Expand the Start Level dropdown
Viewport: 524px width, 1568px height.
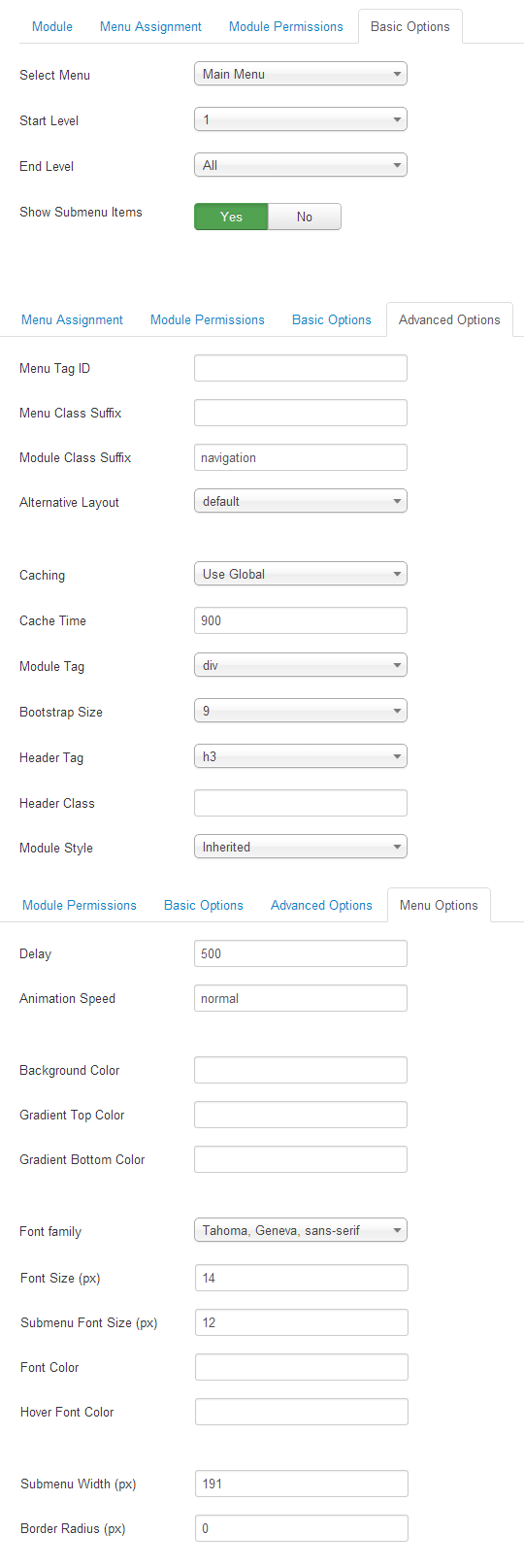pyautogui.click(x=301, y=119)
